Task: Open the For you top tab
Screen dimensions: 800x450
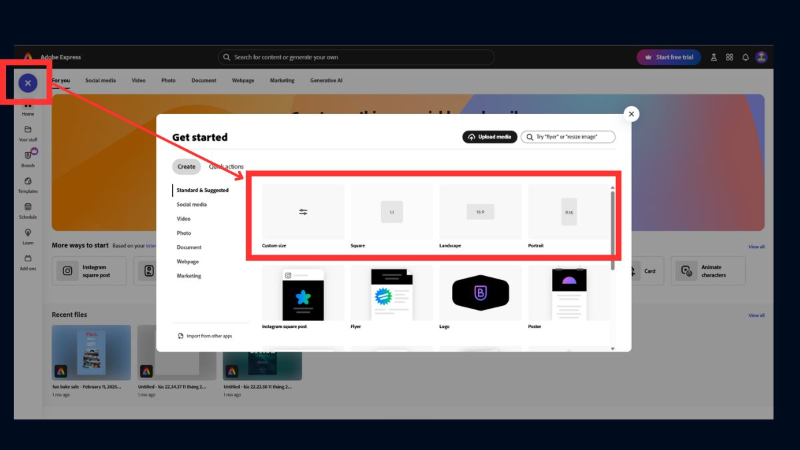Action: coord(61,81)
